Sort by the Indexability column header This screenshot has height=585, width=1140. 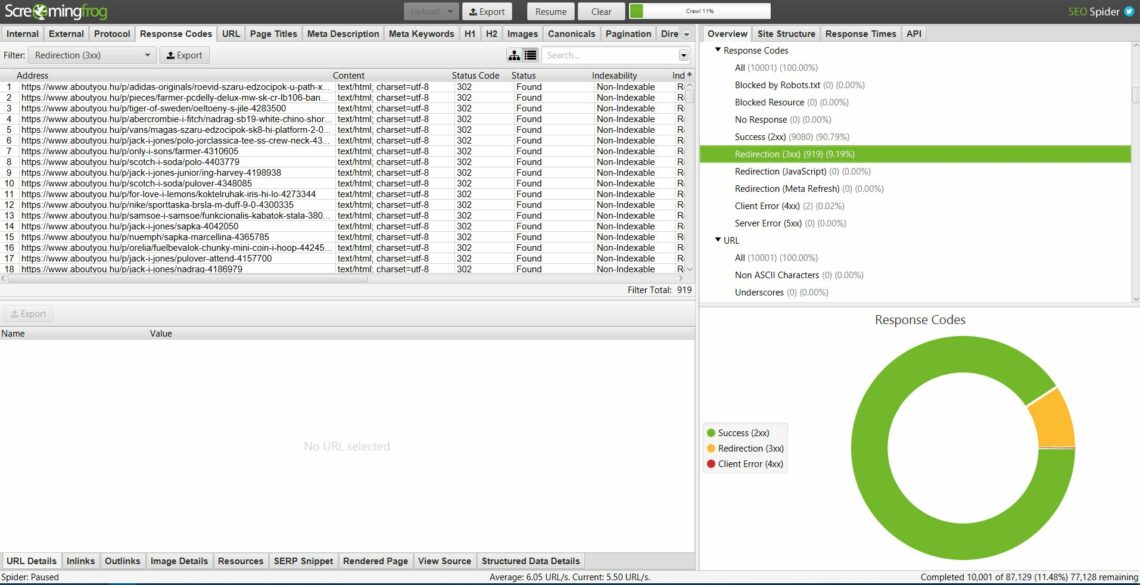pos(630,76)
